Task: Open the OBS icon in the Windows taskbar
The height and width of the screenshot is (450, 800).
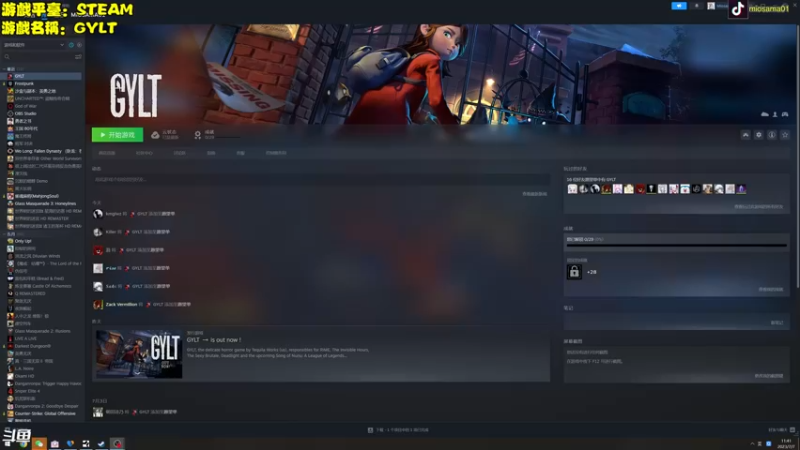Action: point(117,443)
